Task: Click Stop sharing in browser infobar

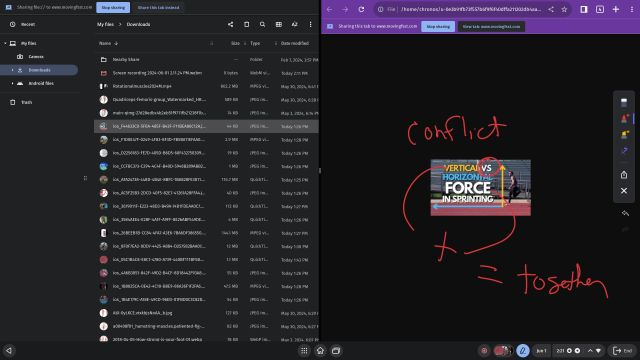Action: click(x=438, y=27)
